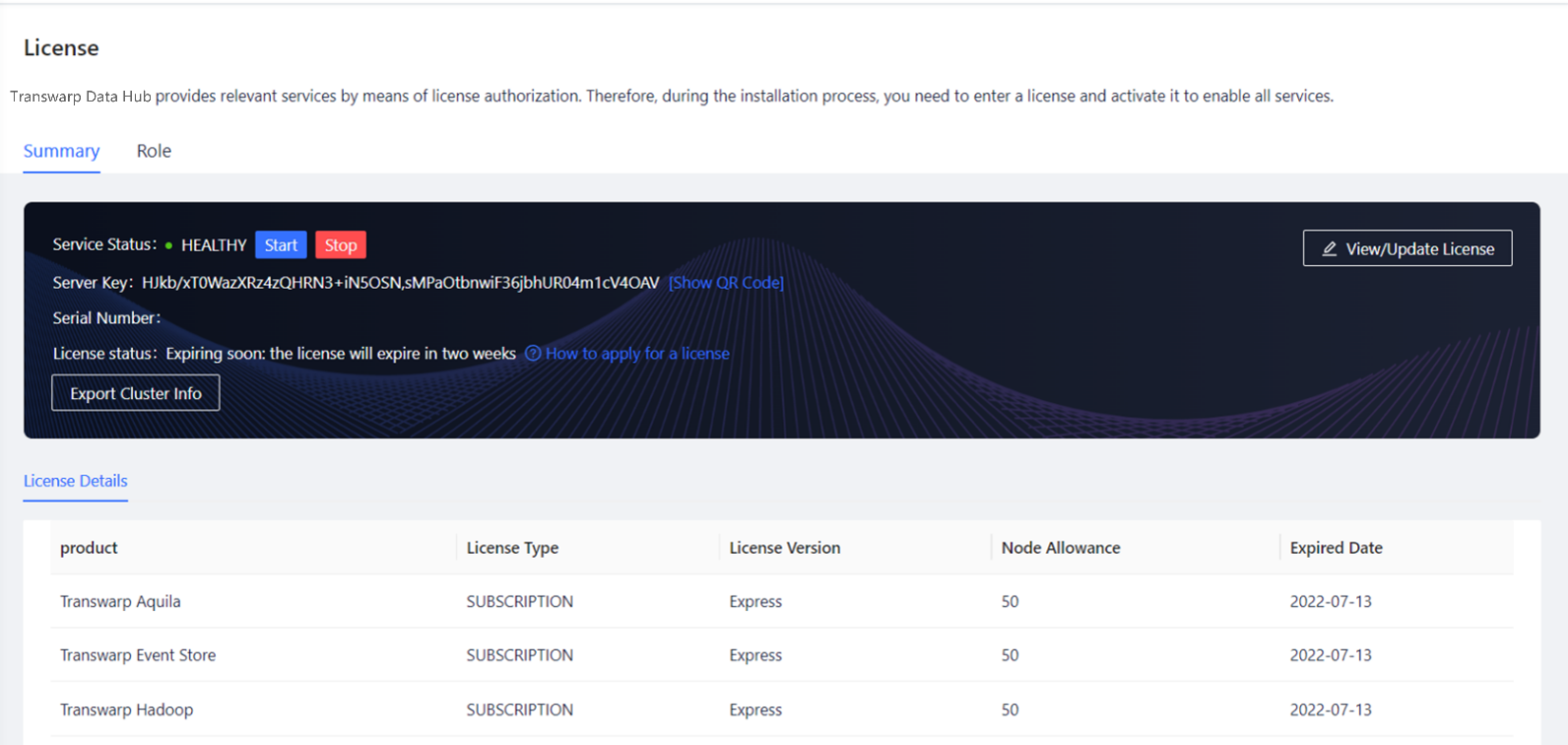This screenshot has height=745, width=1568.
Task: Click the Server Key value text
Action: [401, 283]
